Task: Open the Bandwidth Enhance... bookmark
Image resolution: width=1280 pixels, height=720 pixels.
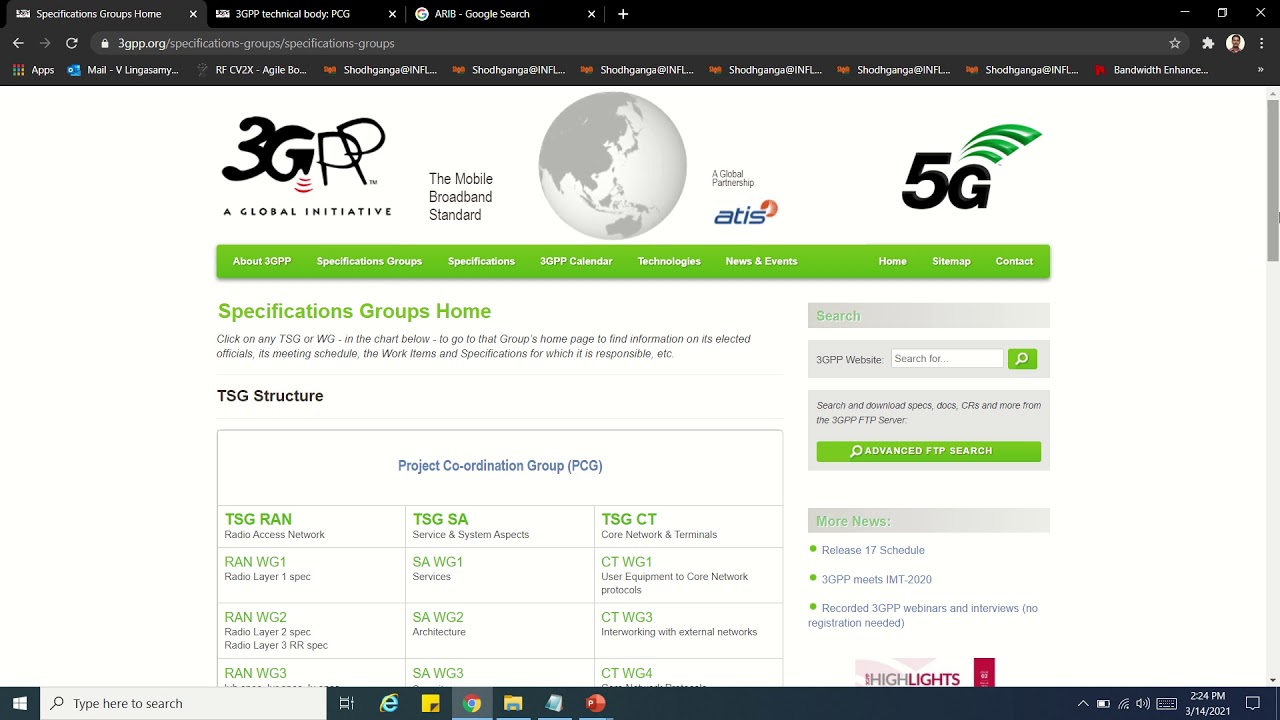Action: [1152, 70]
